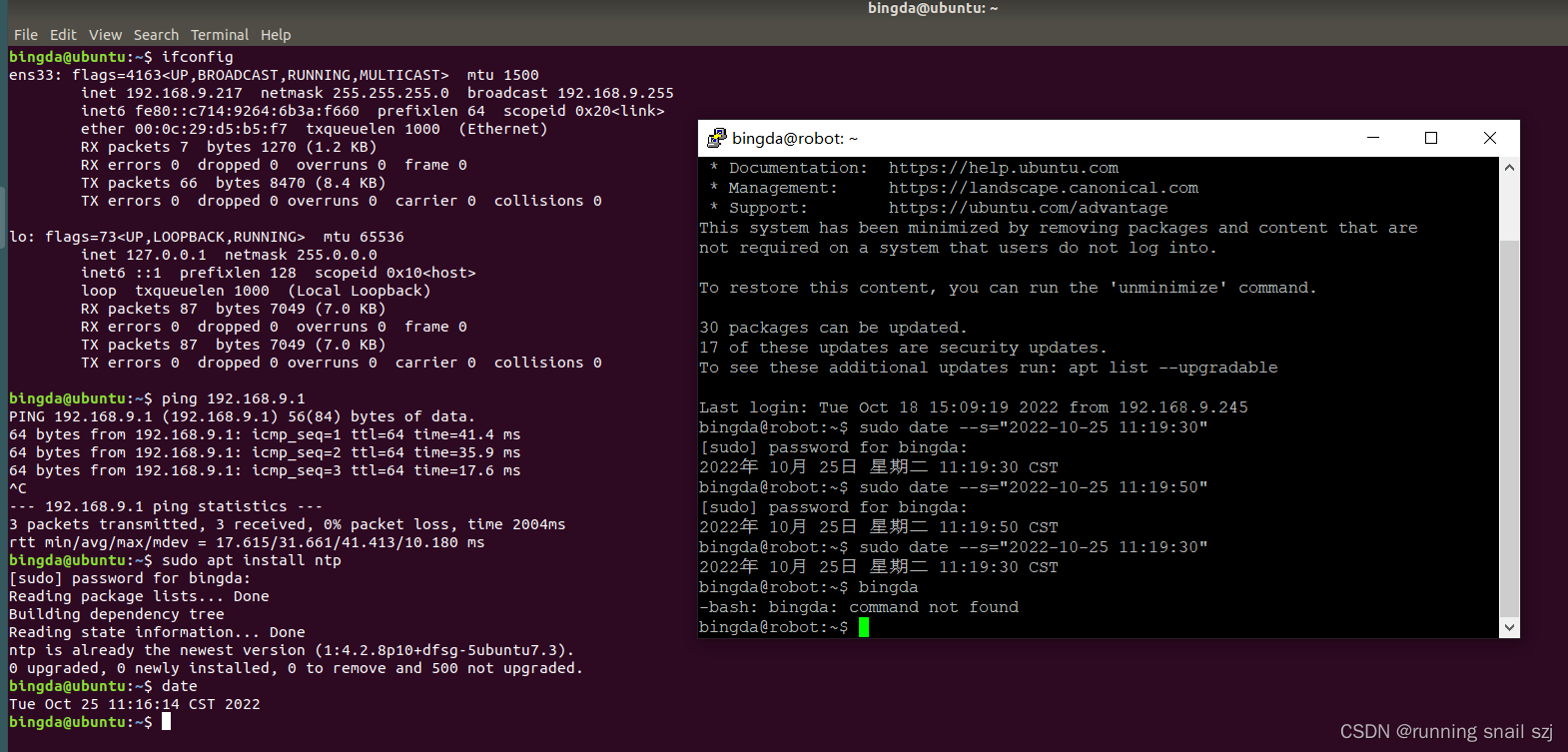This screenshot has height=752, width=1568.
Task: Click 'Building dependency tree' output line
Action: click(117, 614)
